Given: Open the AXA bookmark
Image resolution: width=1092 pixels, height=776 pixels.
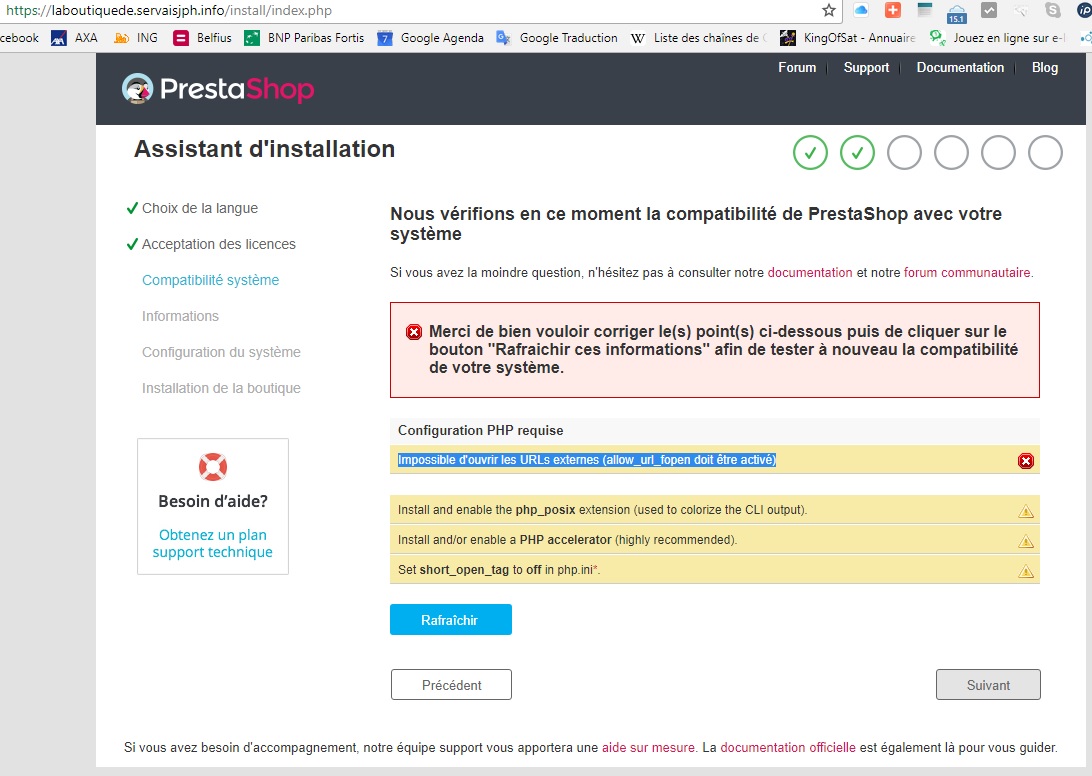Looking at the screenshot, I should [75, 38].
